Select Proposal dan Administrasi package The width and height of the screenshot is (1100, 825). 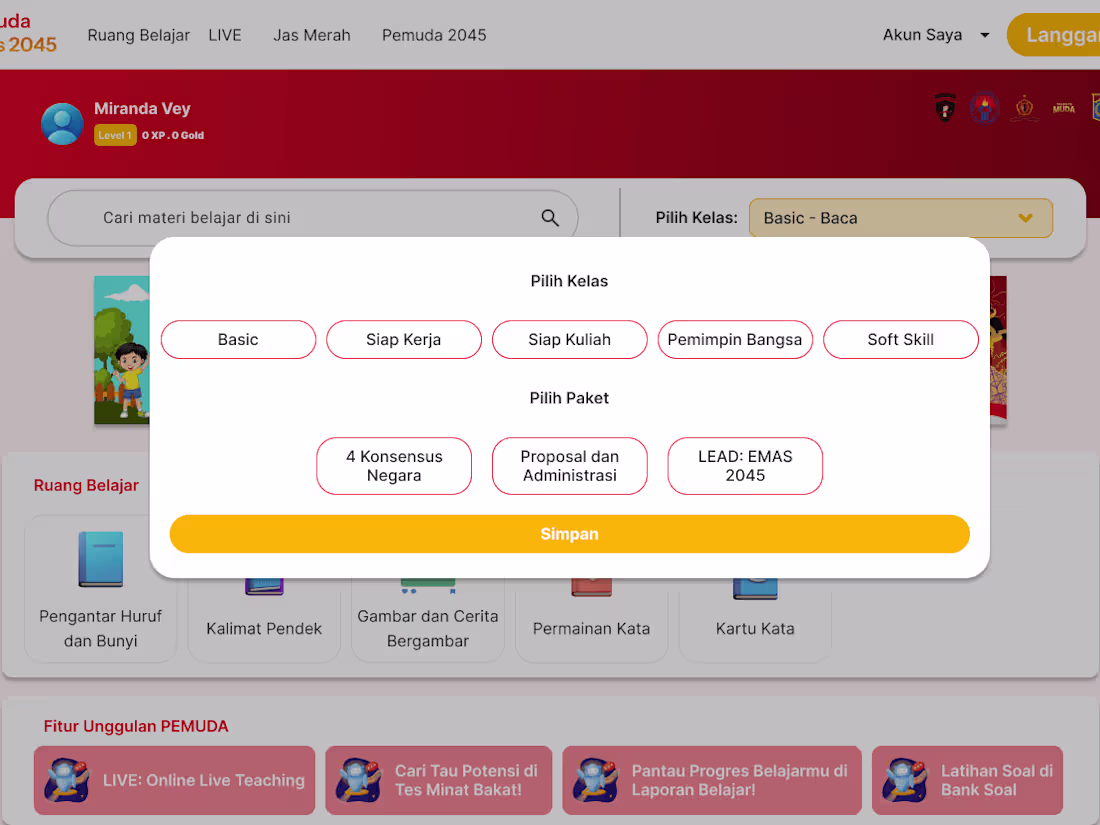pos(570,466)
